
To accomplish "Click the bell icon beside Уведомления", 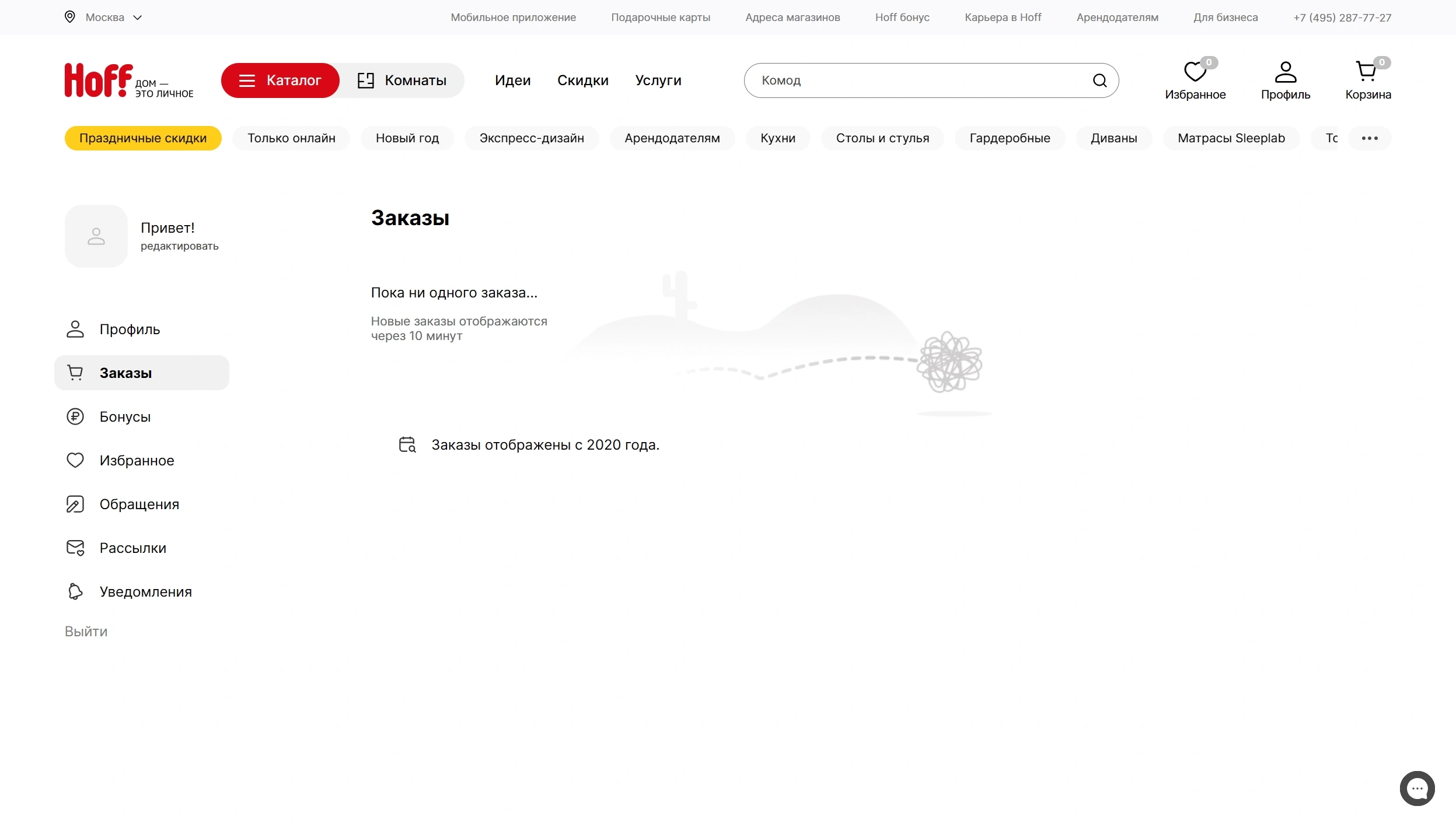I will pos(75,591).
